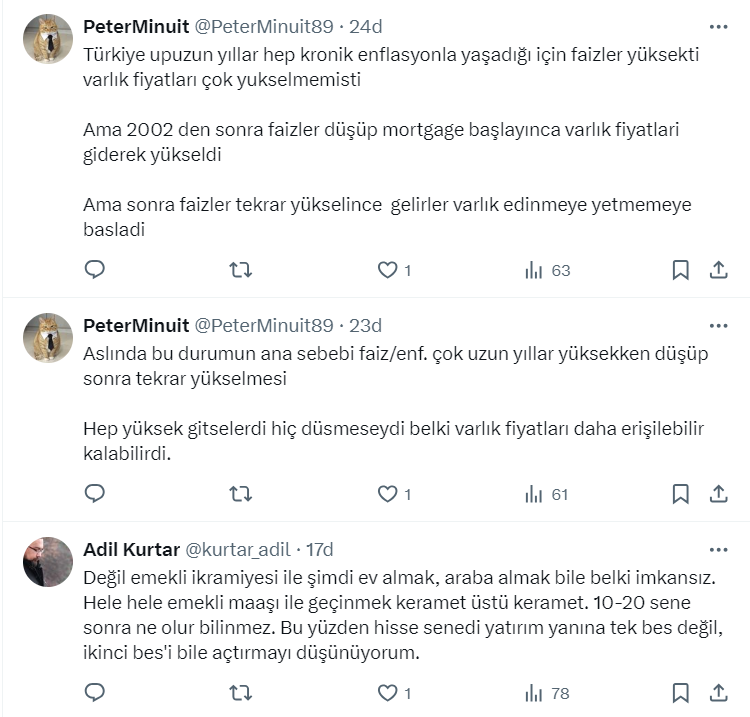Screen dimensions: 750x717
Task: Open more options on first tweet
Action: pyautogui.click(x=718, y=26)
